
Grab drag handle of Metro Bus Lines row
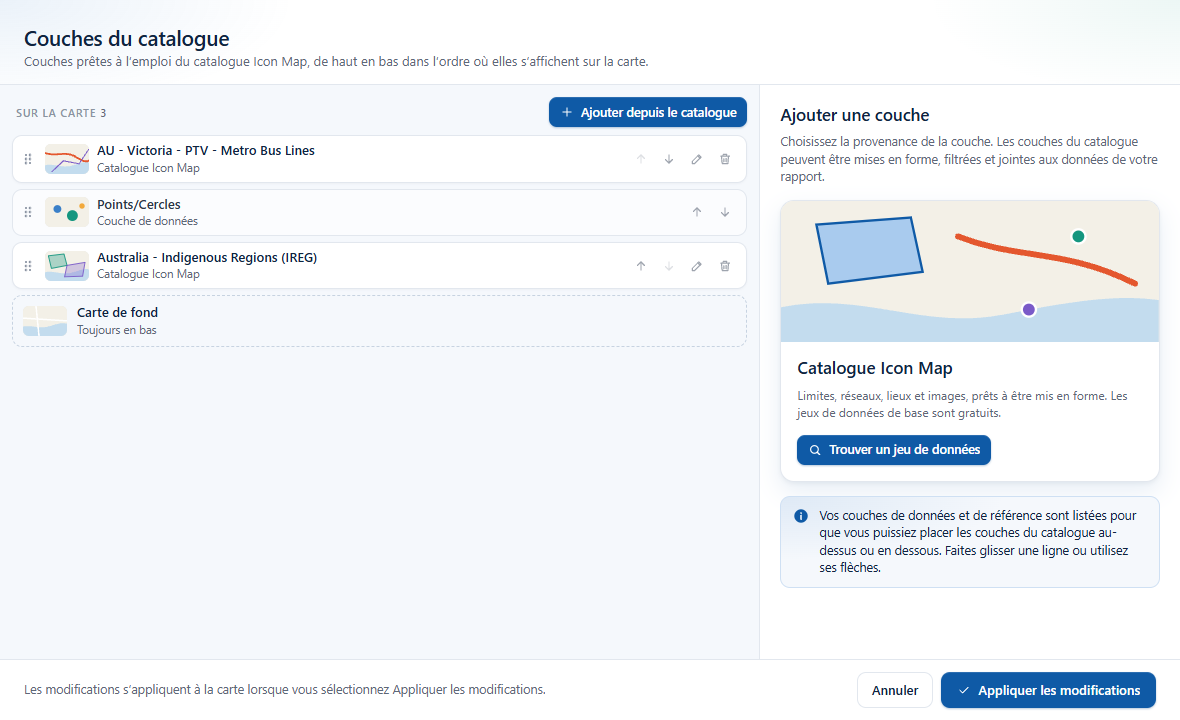coord(28,159)
